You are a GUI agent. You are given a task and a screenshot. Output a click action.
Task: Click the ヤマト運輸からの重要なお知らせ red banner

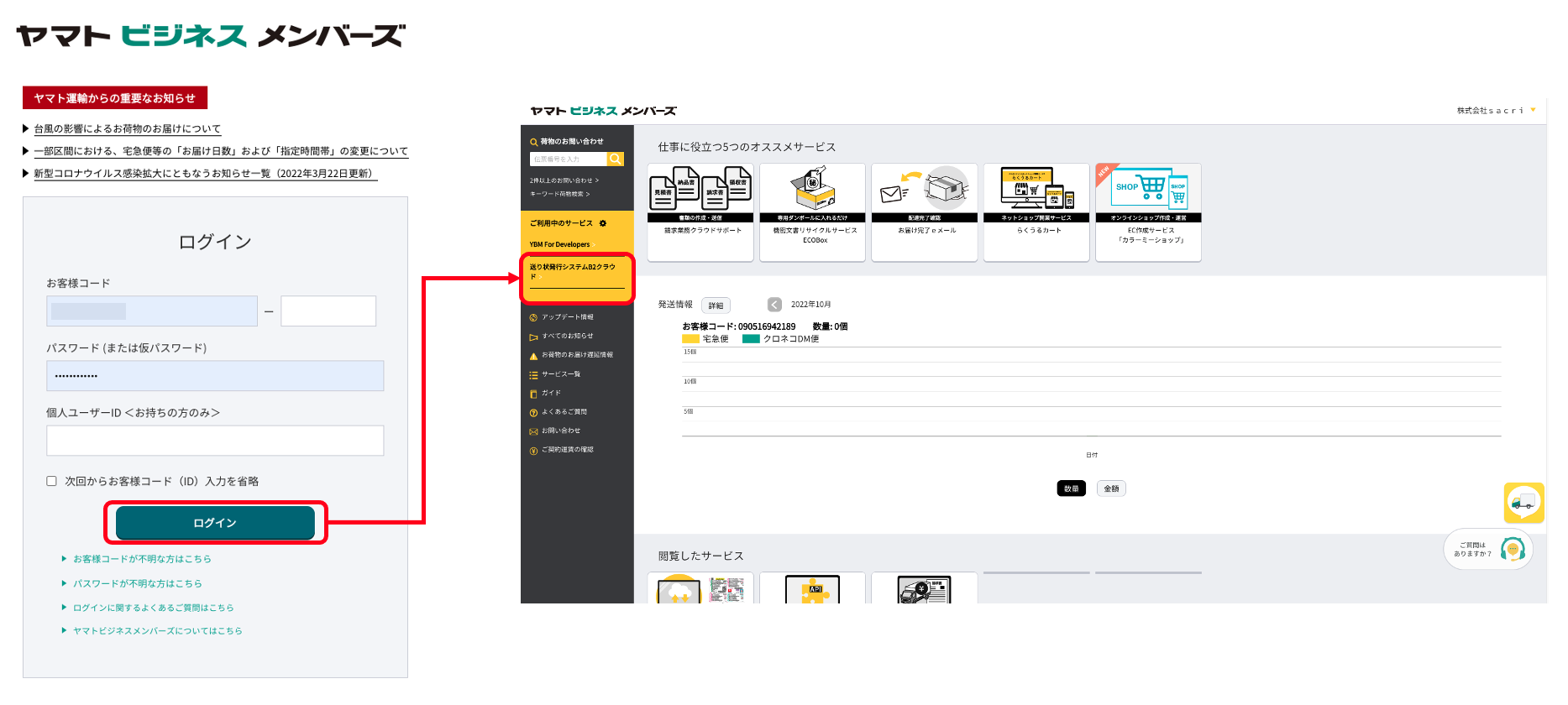[115, 98]
